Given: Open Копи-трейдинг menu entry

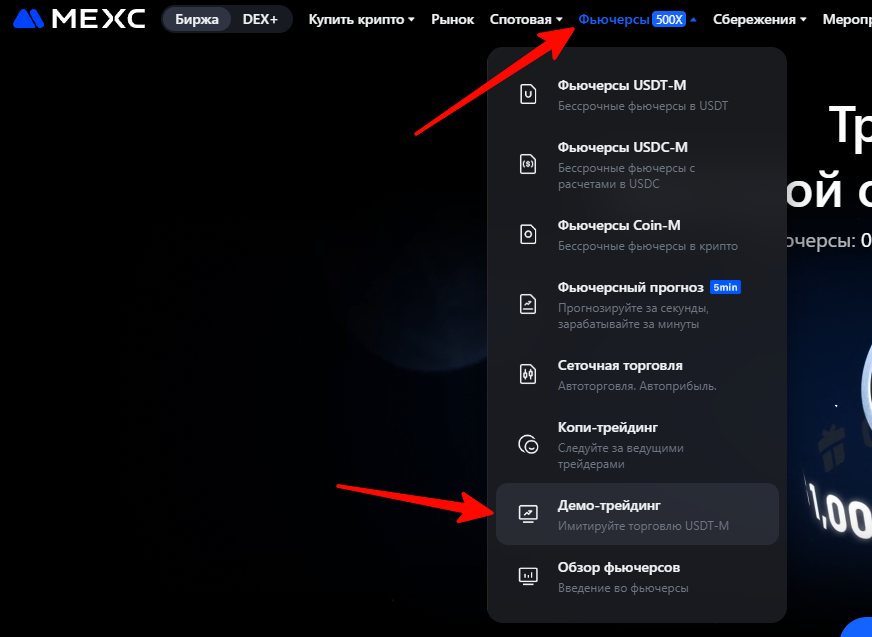Looking at the screenshot, I should click(x=637, y=445).
